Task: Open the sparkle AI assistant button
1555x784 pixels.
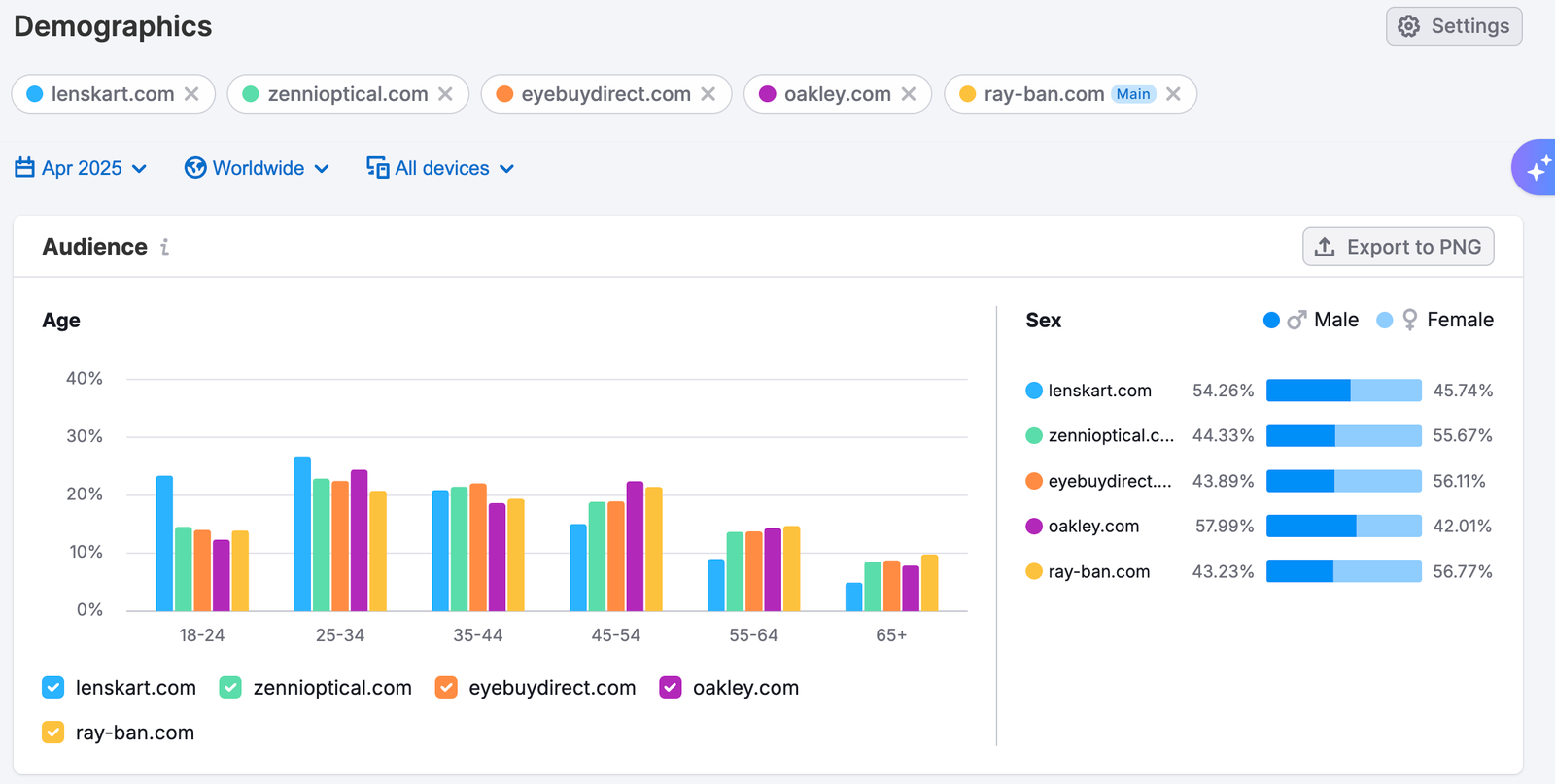Action: 1537,168
